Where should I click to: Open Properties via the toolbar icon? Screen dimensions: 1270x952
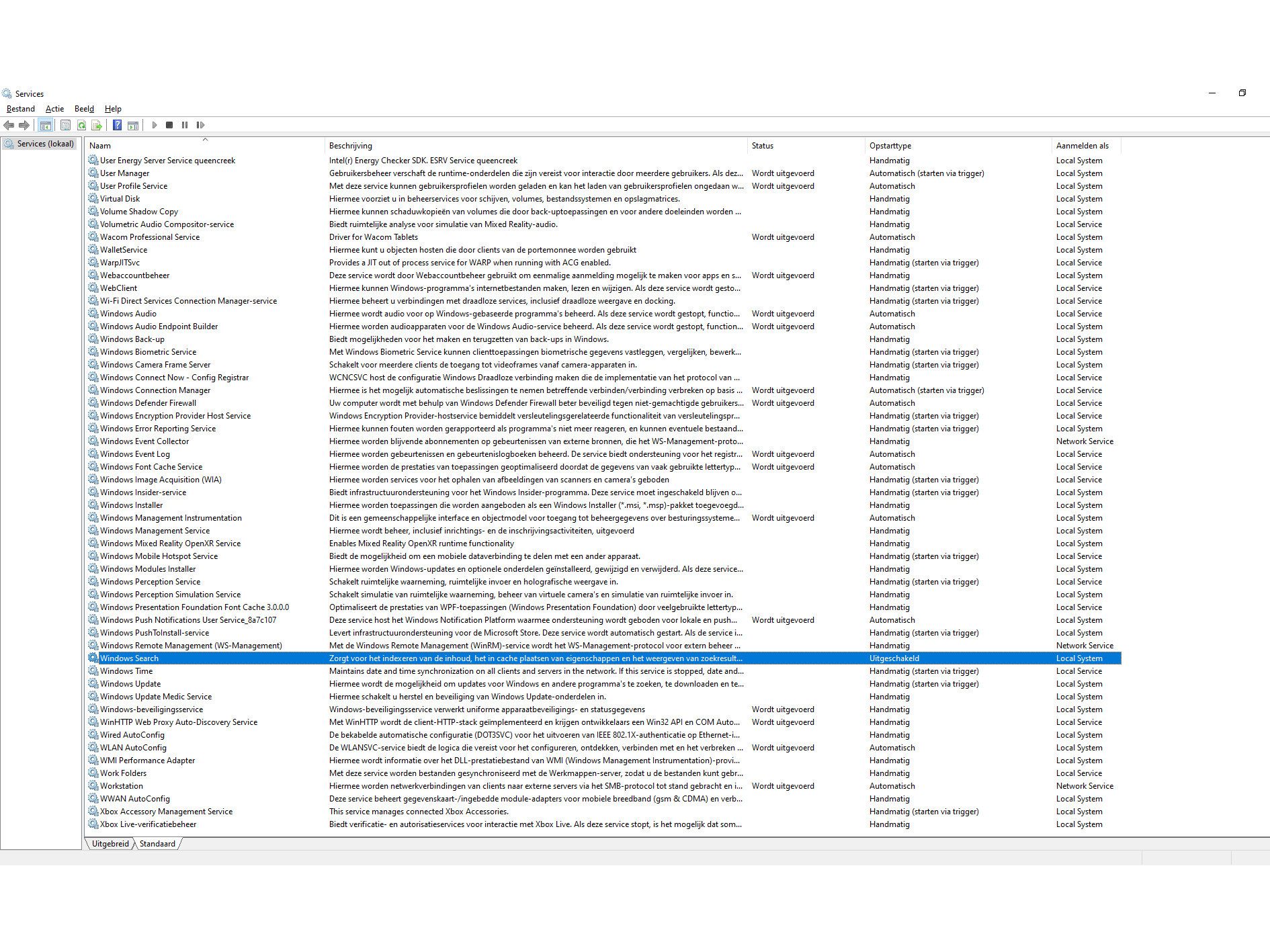click(65, 125)
